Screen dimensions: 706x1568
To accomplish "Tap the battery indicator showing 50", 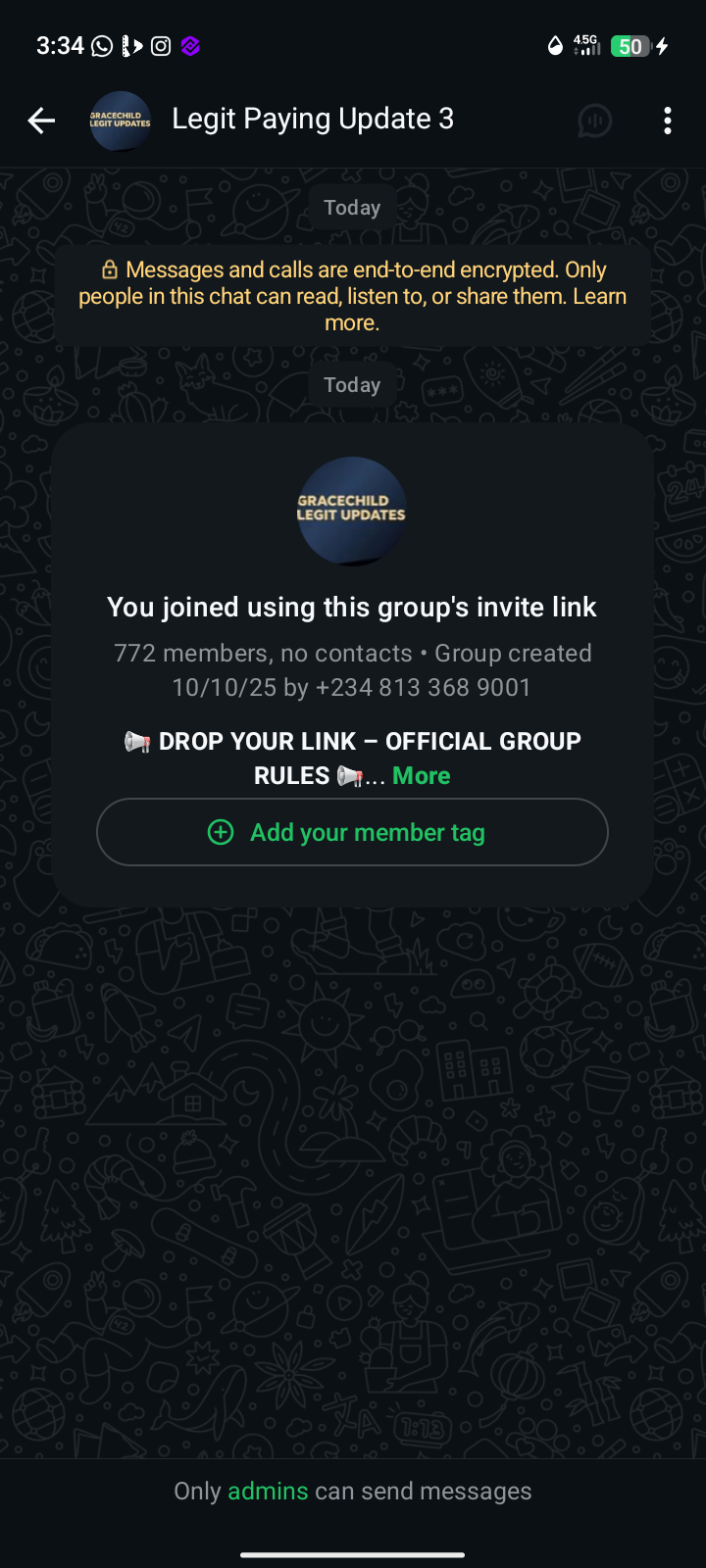I will click(630, 46).
